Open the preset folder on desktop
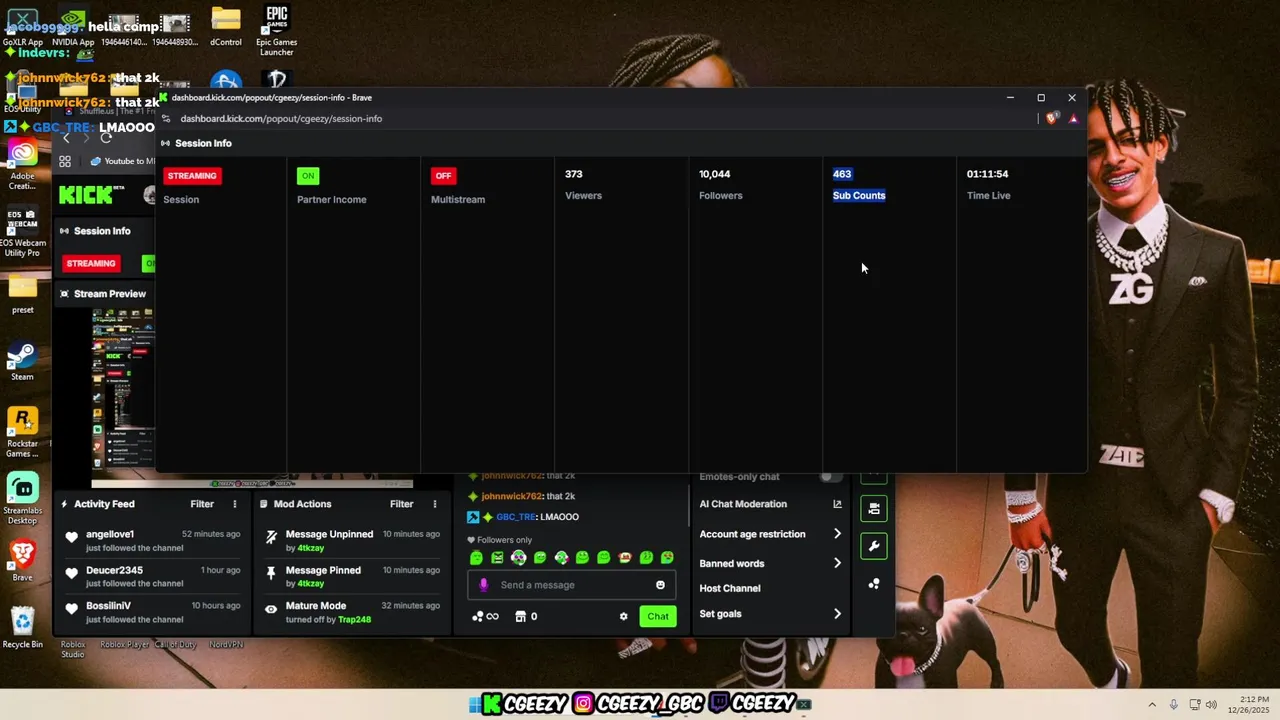This screenshot has height=720, width=1280. (x=22, y=294)
